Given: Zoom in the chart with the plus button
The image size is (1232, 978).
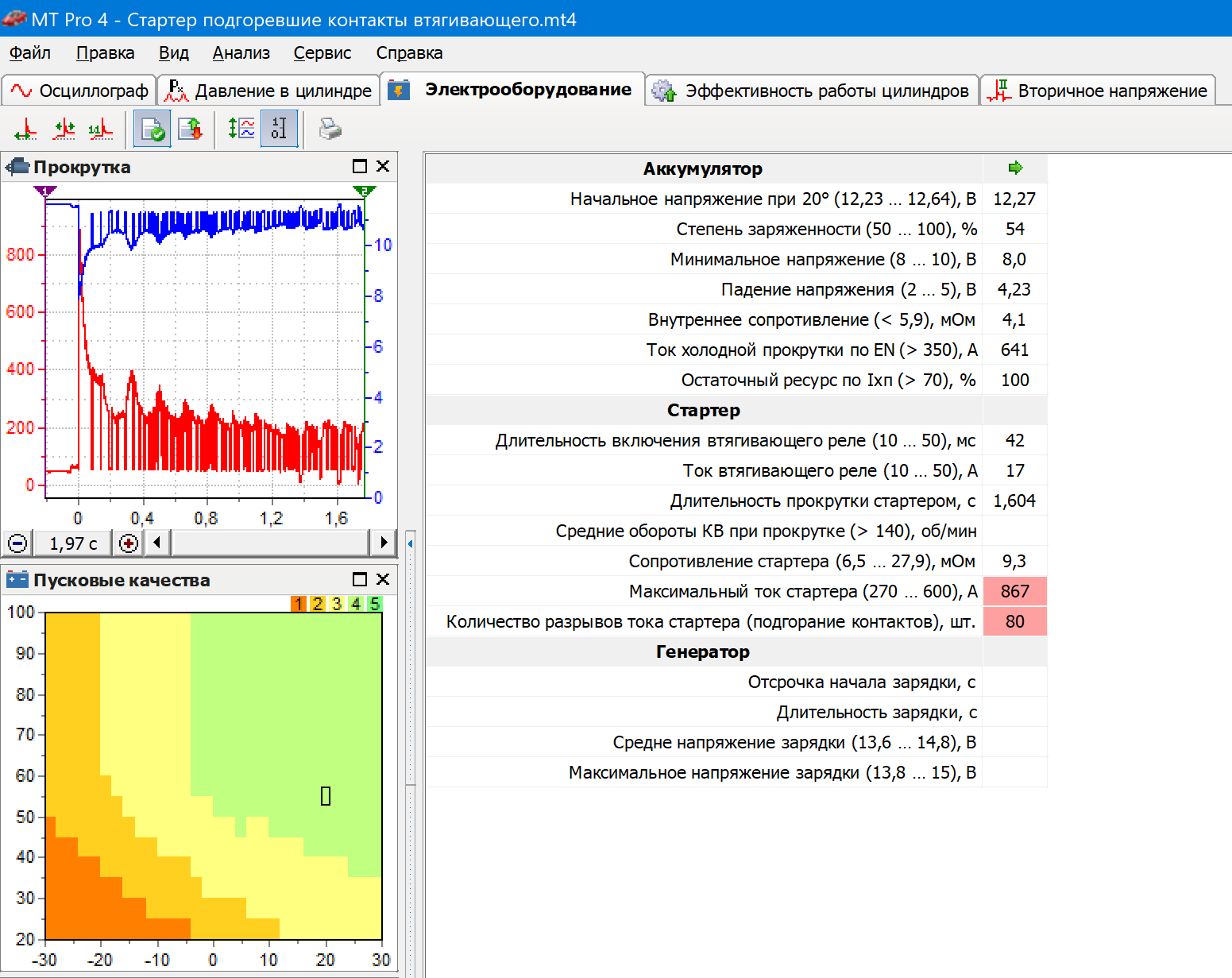Looking at the screenshot, I should click(x=129, y=543).
